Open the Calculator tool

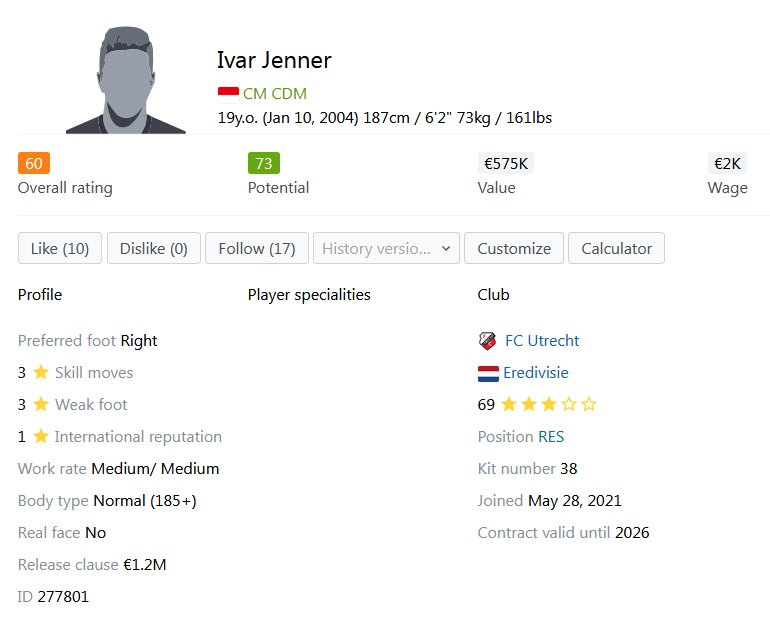[616, 249]
